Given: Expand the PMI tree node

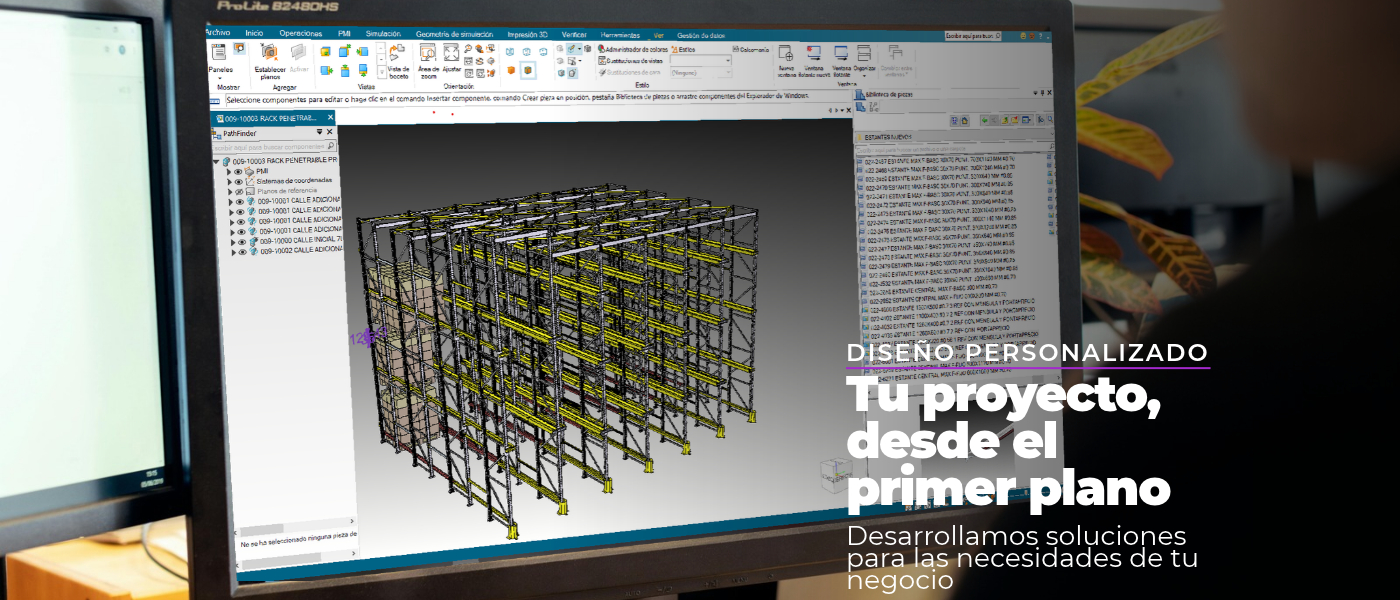Looking at the screenshot, I should click(x=229, y=172).
